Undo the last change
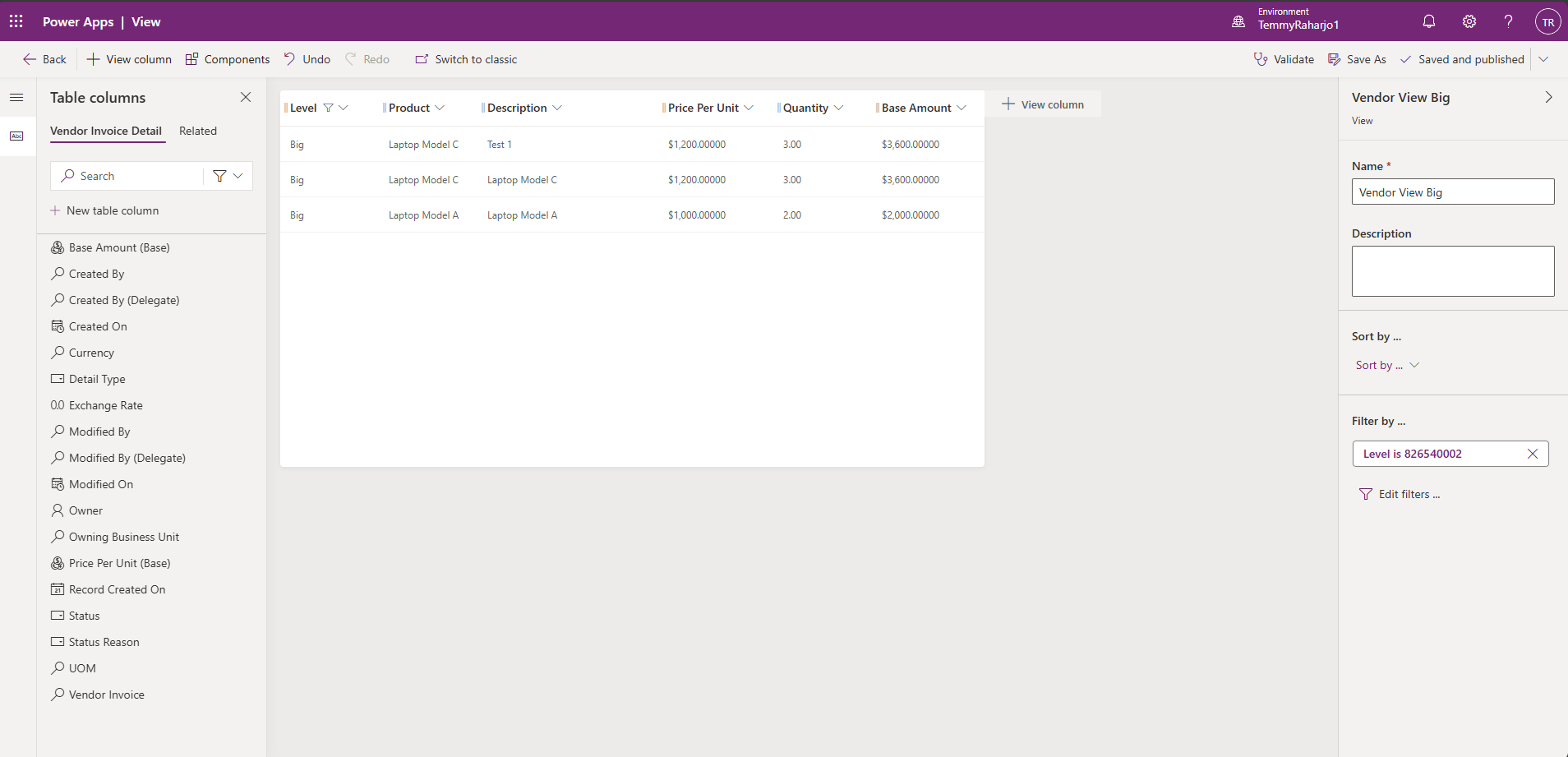1568x757 pixels. coord(307,59)
